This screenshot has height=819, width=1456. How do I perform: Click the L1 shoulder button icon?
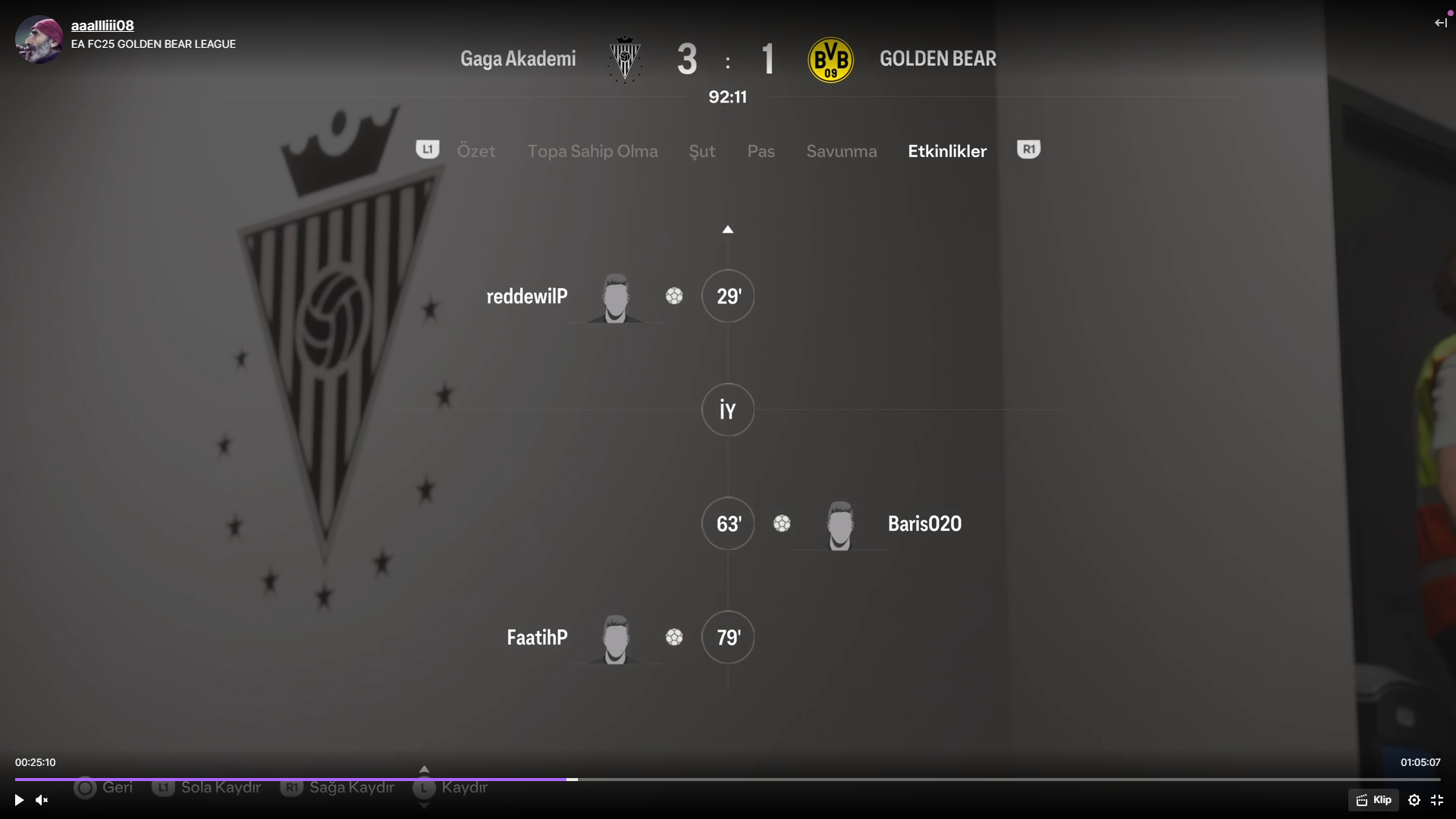click(x=428, y=149)
